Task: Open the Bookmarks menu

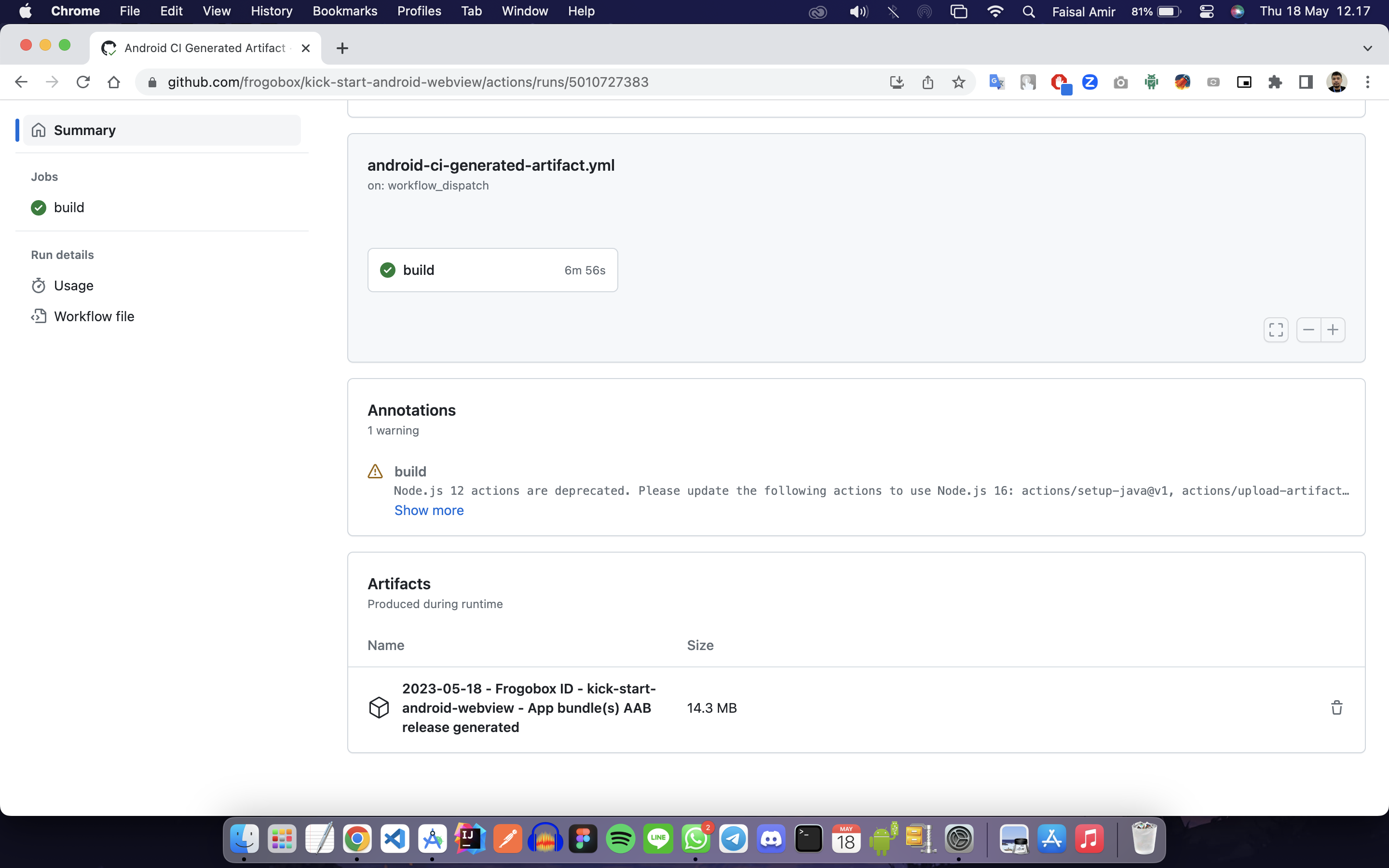Action: (344, 12)
